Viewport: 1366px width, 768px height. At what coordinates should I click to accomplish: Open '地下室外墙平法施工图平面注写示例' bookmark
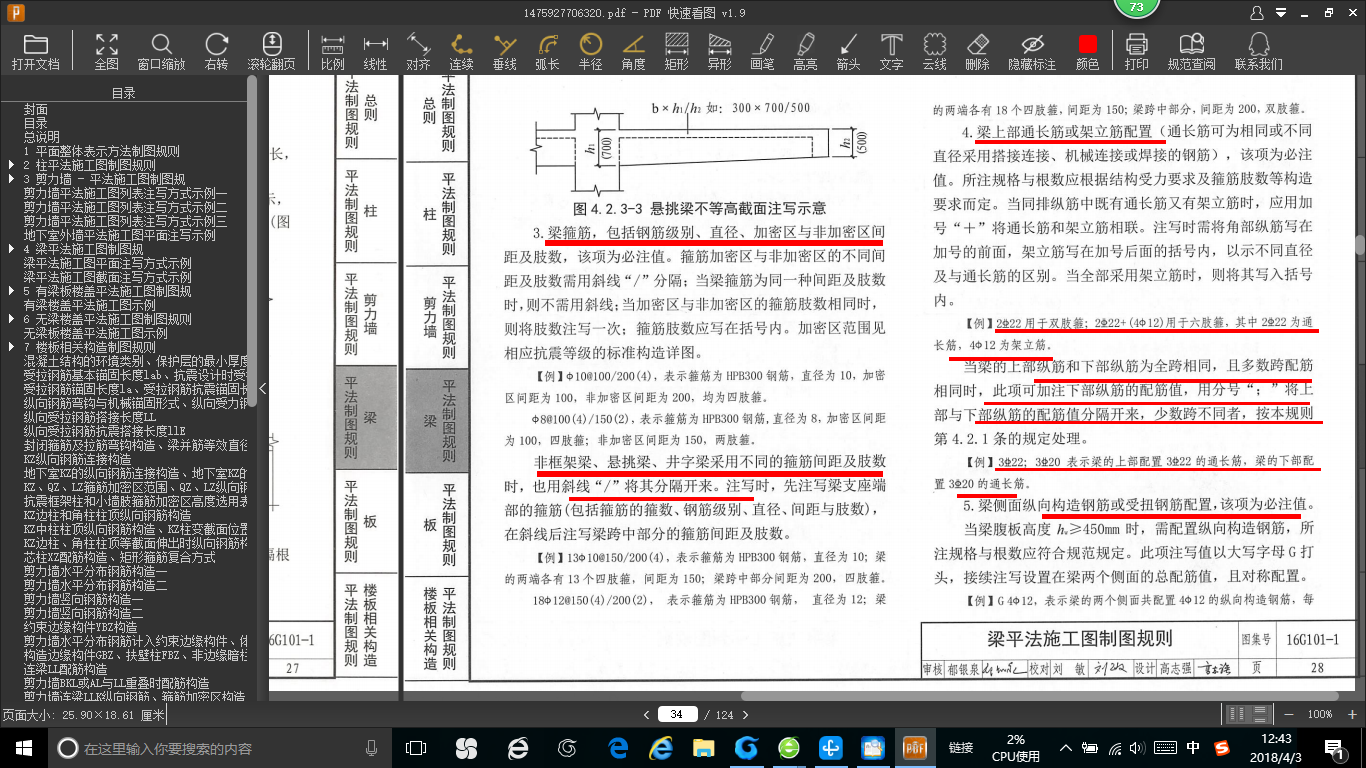click(120, 235)
